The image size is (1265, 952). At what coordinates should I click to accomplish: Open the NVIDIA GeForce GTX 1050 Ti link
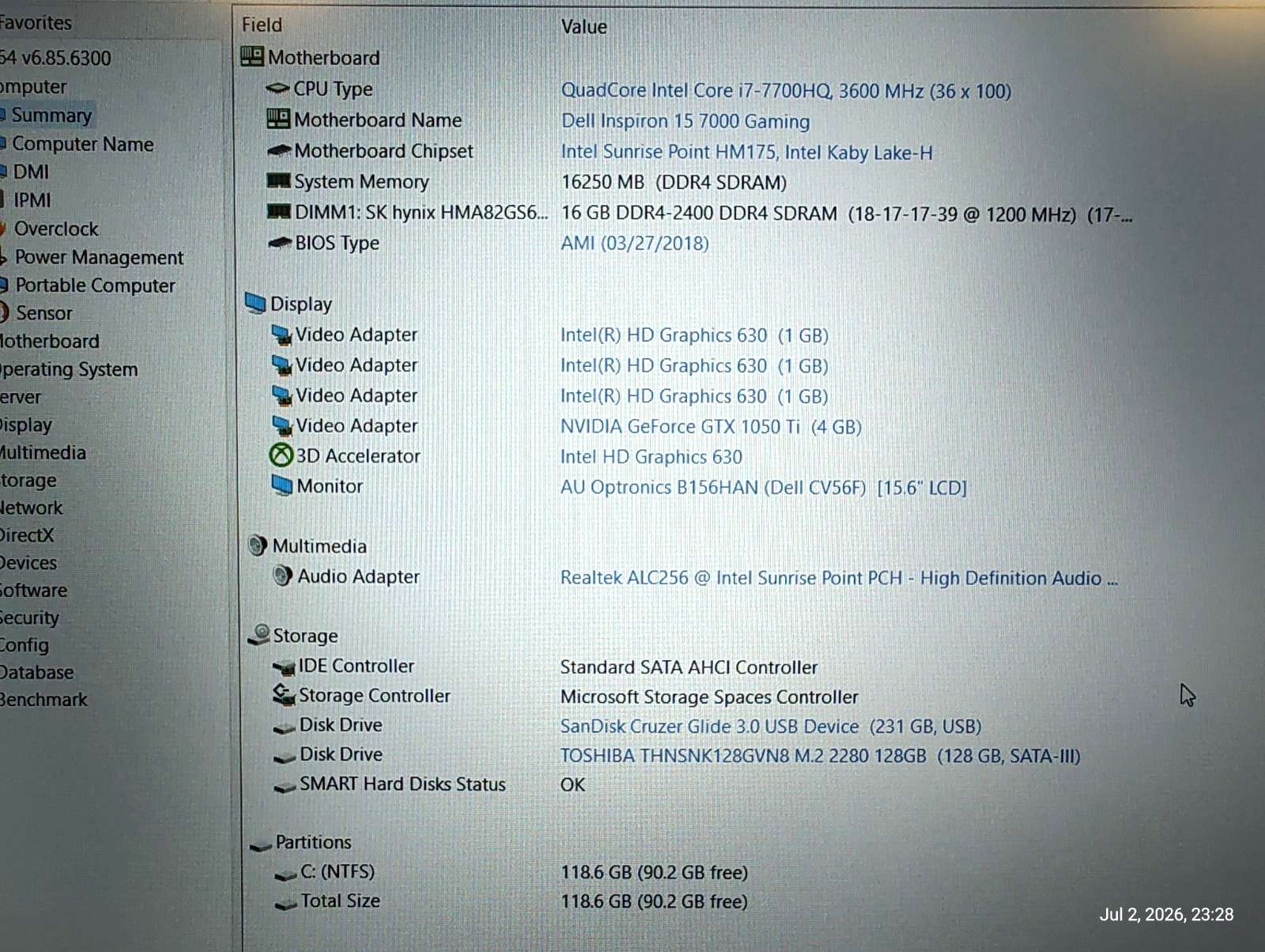tap(711, 427)
